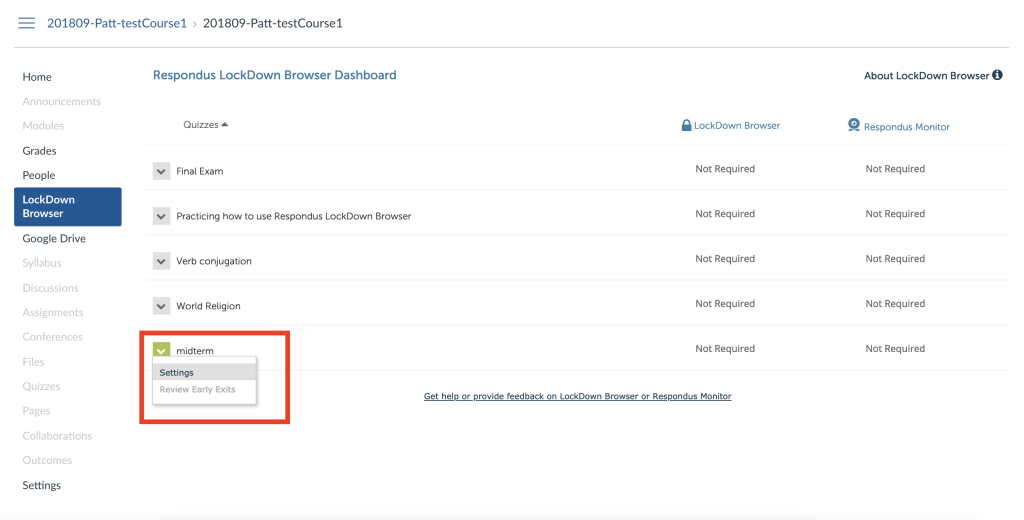Click Practicing how to use Respondus LockDown Browser
1024x520 pixels.
point(294,216)
